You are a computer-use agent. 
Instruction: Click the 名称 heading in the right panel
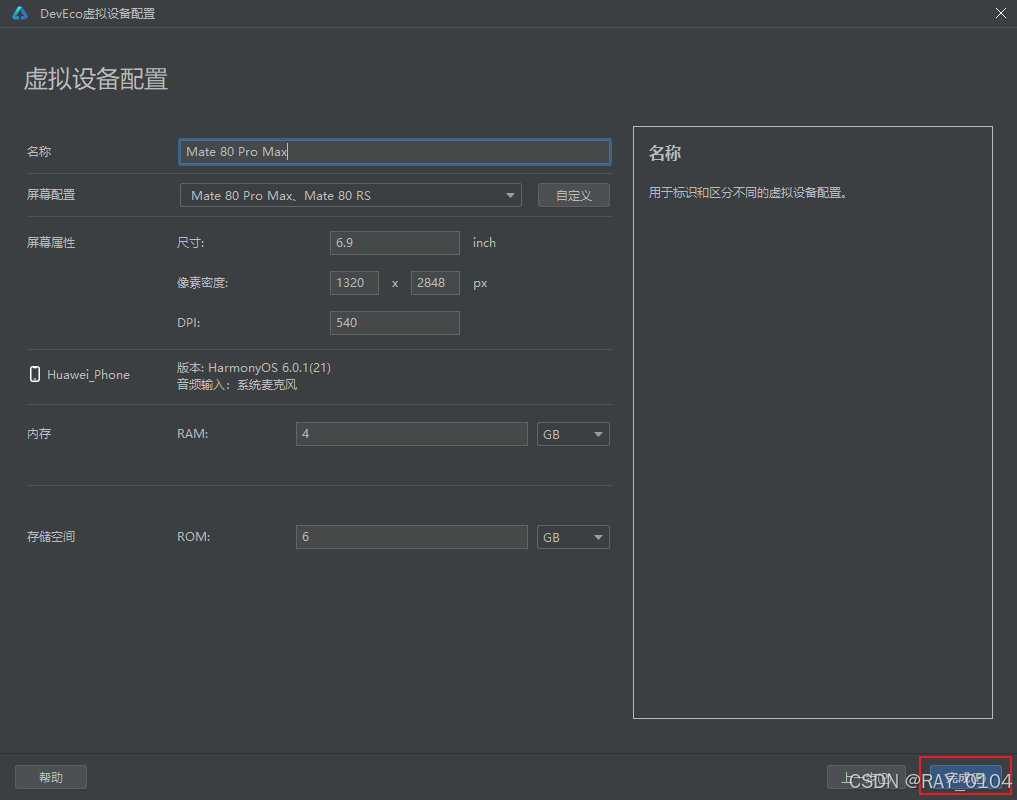coord(664,153)
